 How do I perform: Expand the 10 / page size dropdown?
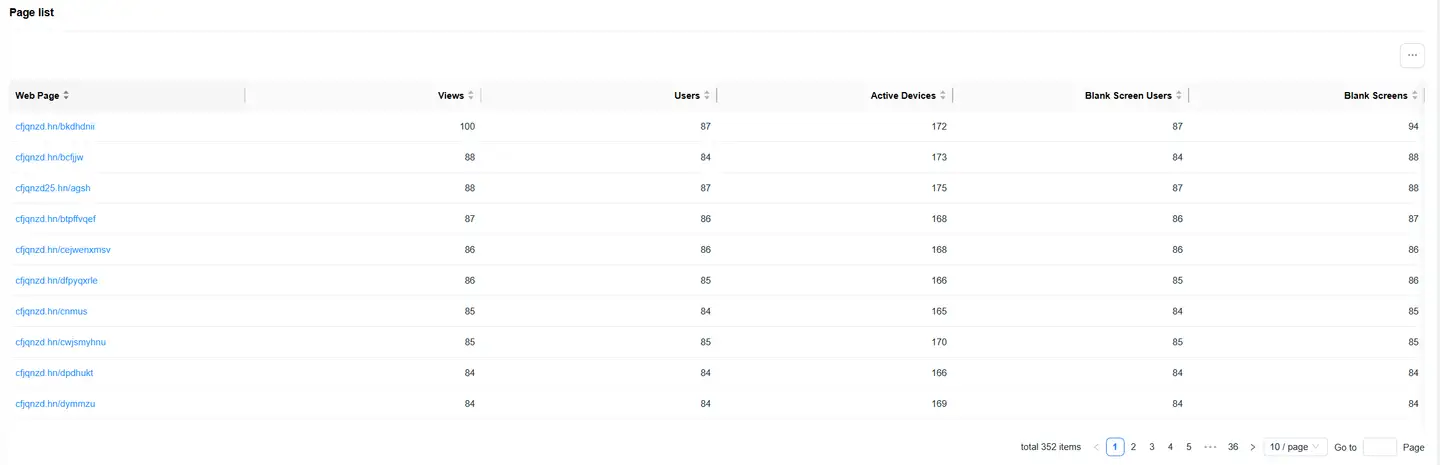1295,447
